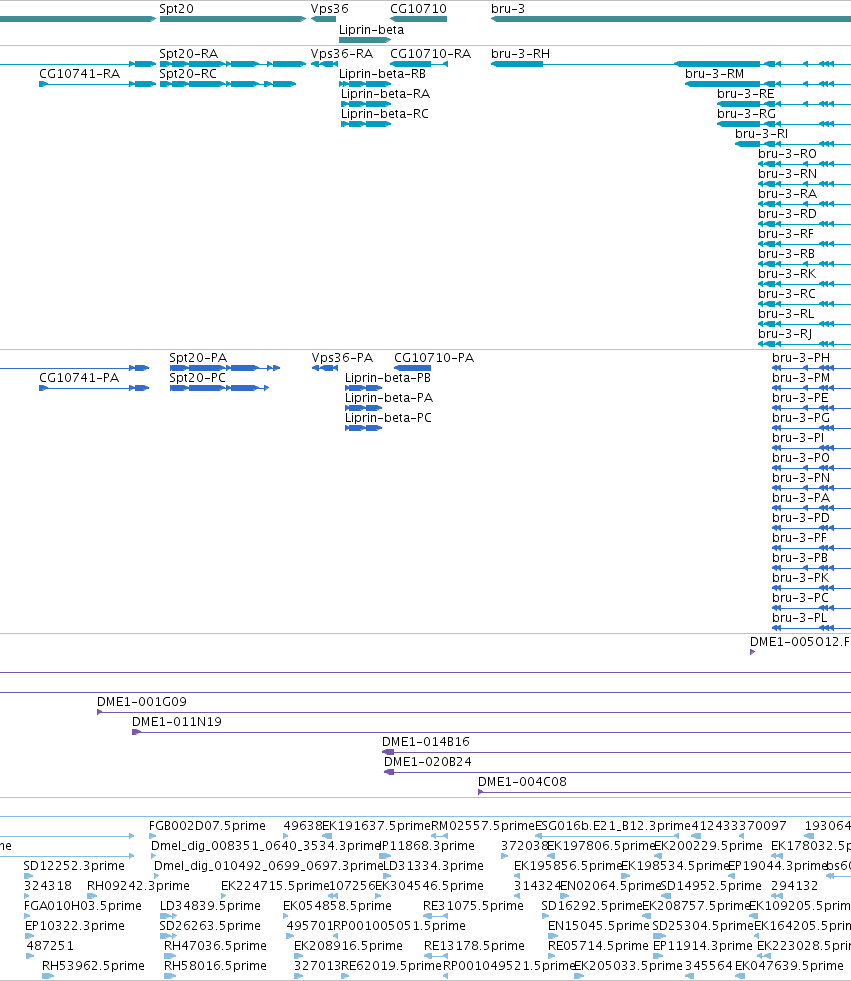Open EST label RE05714.5prime
Viewport: 851px width, 981px height.
point(598,946)
